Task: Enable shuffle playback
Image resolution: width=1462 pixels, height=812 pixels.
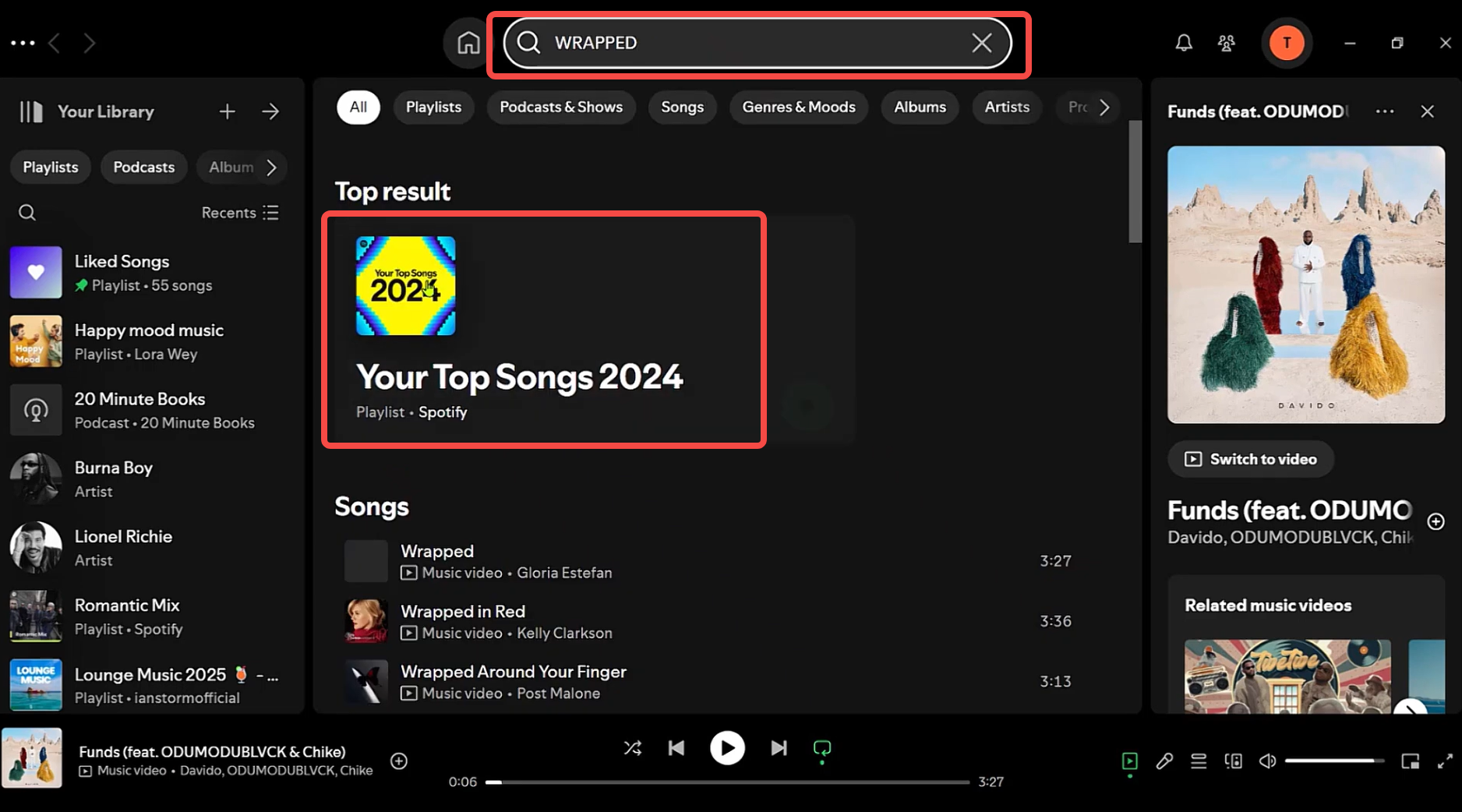Action: (x=633, y=748)
